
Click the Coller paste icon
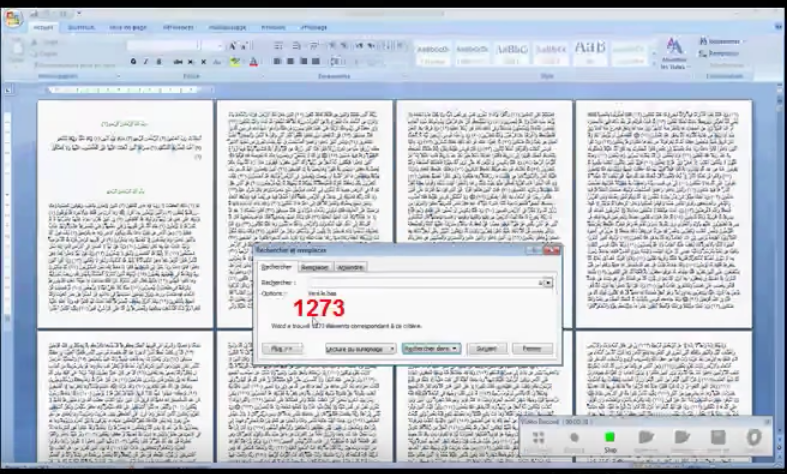(17, 51)
